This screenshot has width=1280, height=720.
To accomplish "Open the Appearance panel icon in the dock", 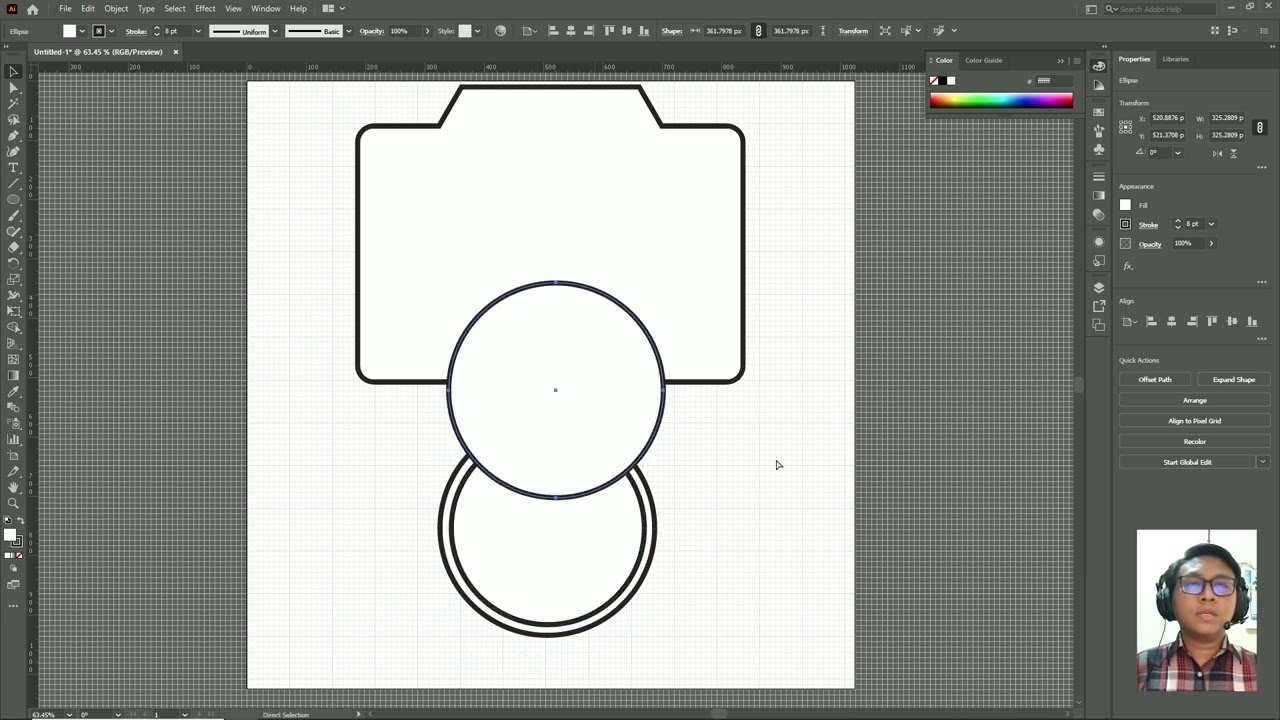I will coord(1099,242).
